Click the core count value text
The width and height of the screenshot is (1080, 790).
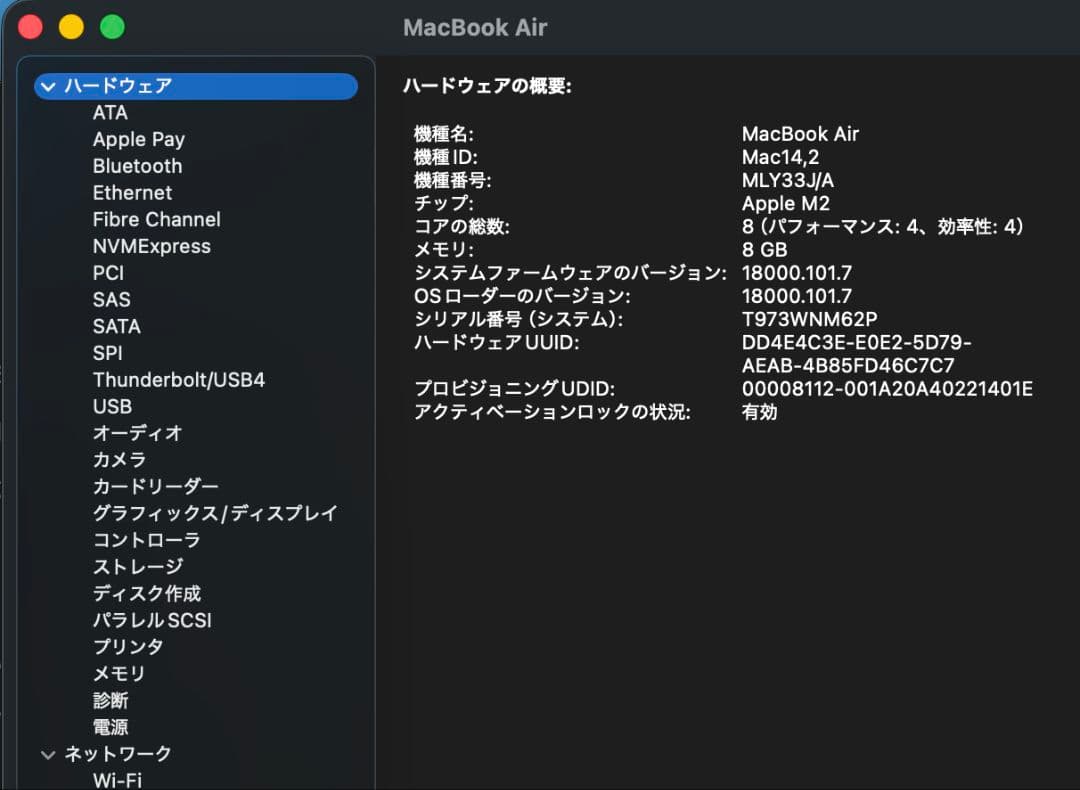883,227
